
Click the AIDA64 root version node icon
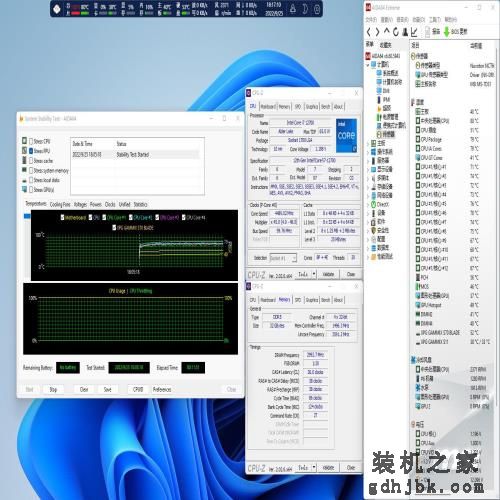click(x=368, y=56)
